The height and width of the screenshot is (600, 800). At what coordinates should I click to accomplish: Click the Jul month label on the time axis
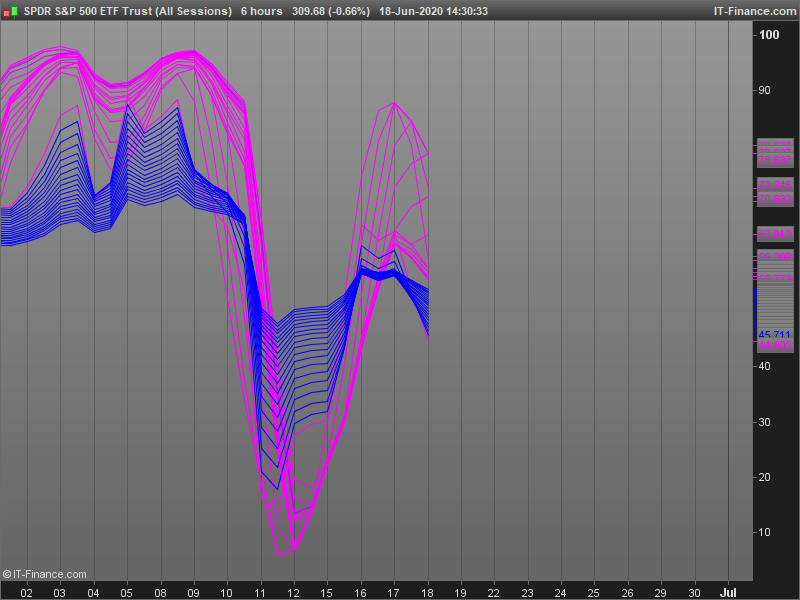[728, 593]
